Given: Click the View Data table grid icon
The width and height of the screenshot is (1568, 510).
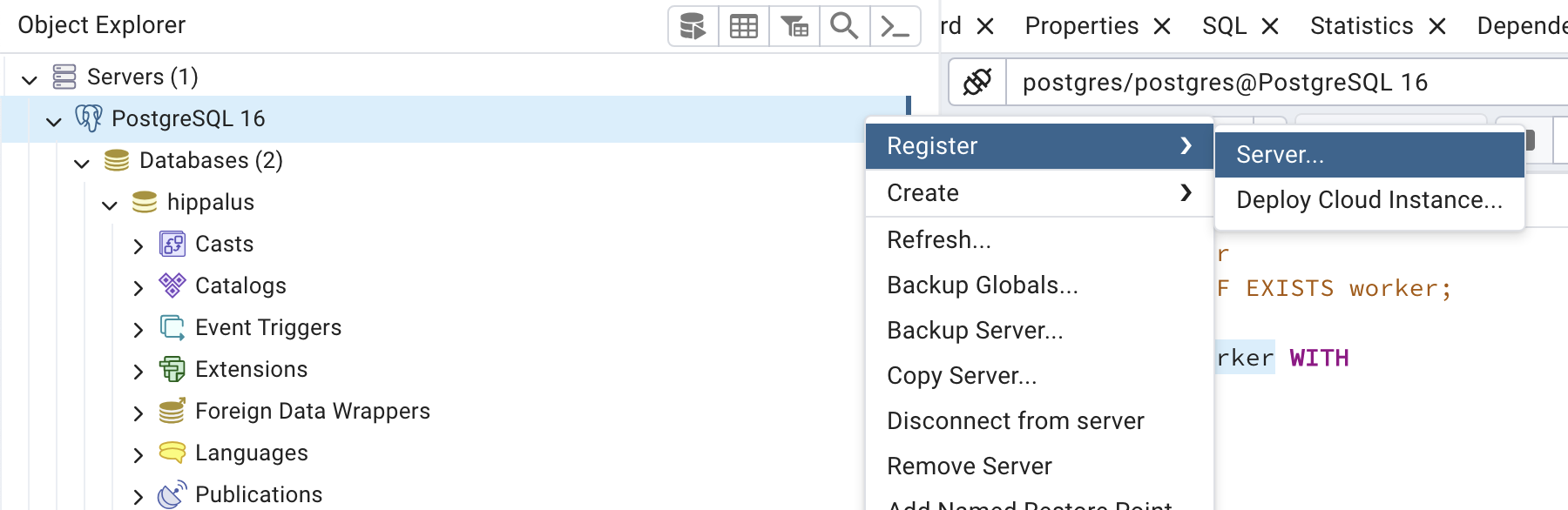Looking at the screenshot, I should point(744,26).
